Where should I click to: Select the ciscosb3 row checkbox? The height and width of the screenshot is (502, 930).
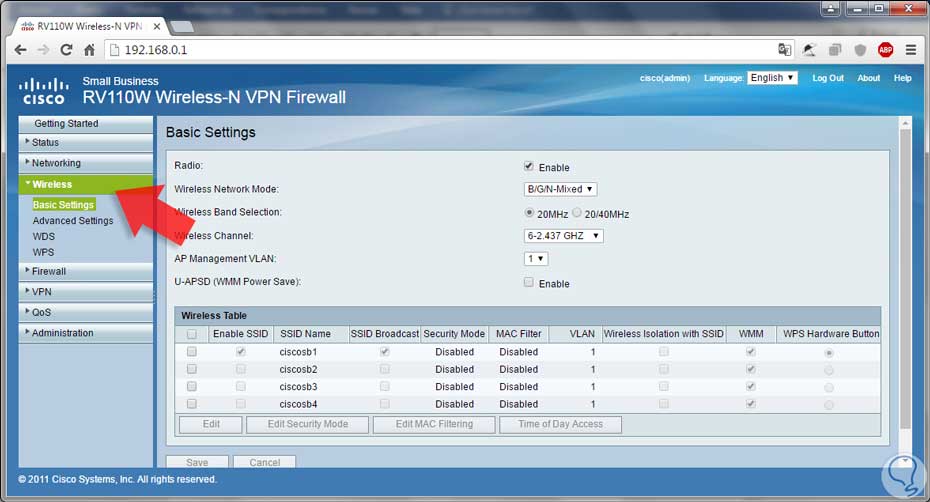click(x=192, y=386)
